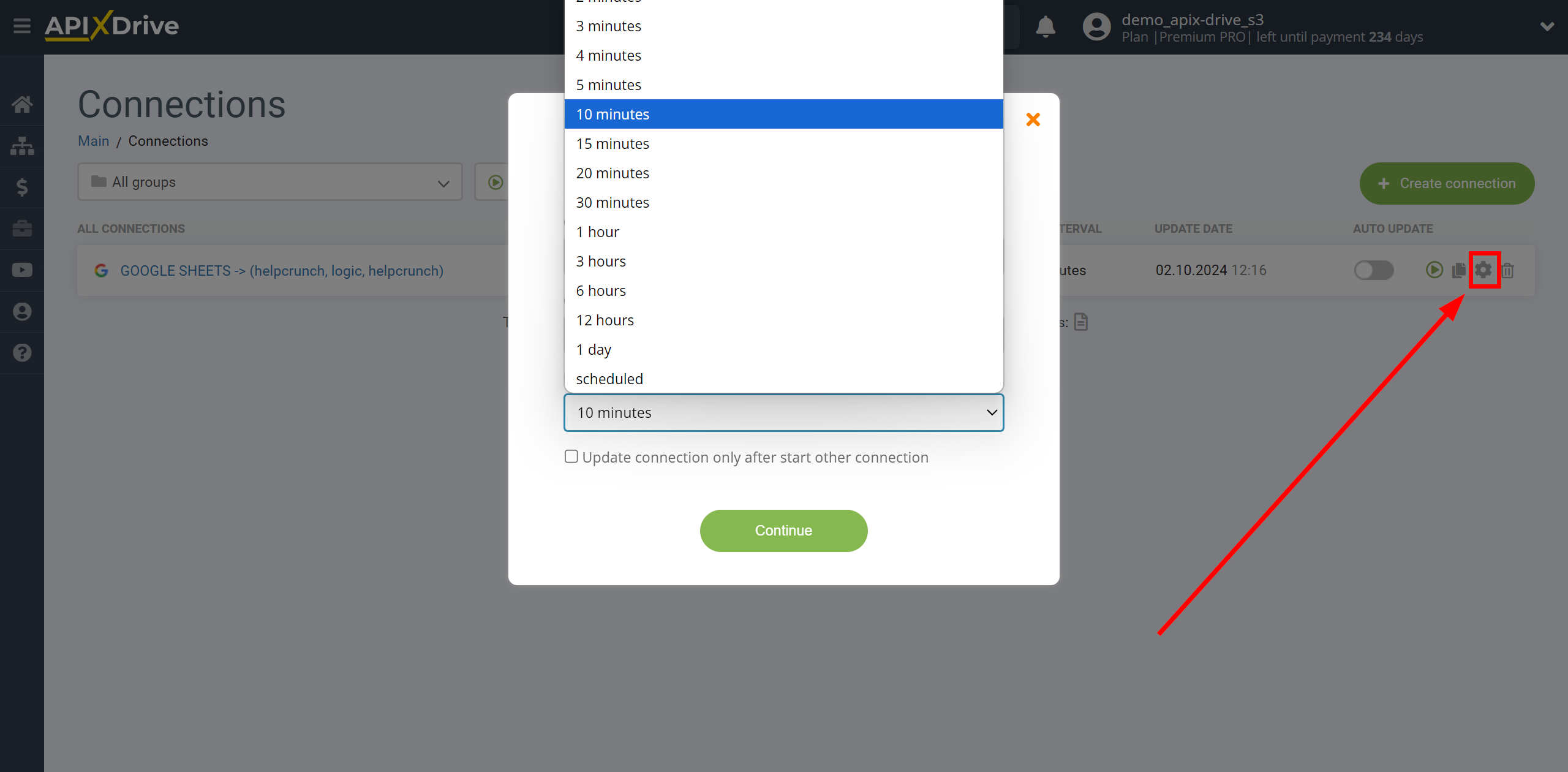Click the green Continue button
This screenshot has width=1568, height=772.
pyautogui.click(x=783, y=530)
